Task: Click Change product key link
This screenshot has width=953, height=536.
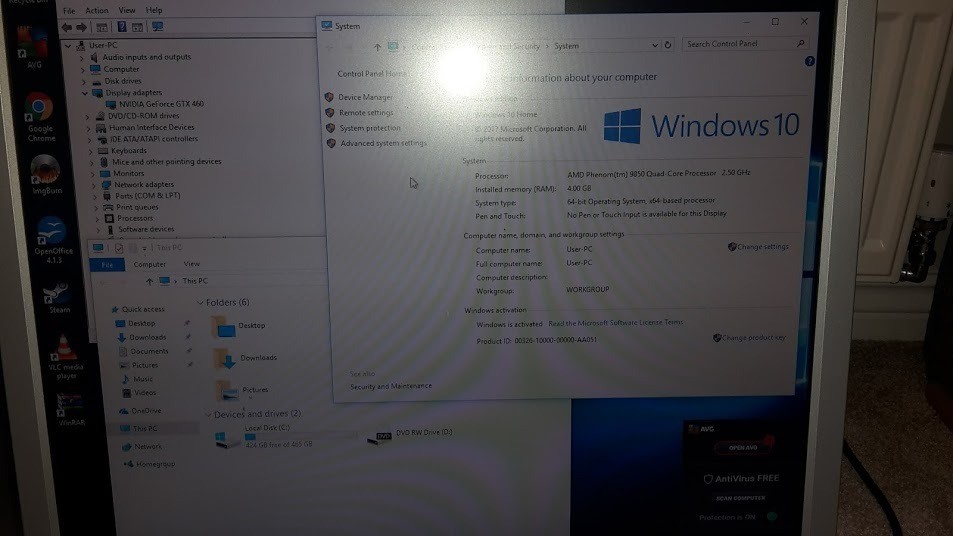Action: pyautogui.click(x=753, y=338)
